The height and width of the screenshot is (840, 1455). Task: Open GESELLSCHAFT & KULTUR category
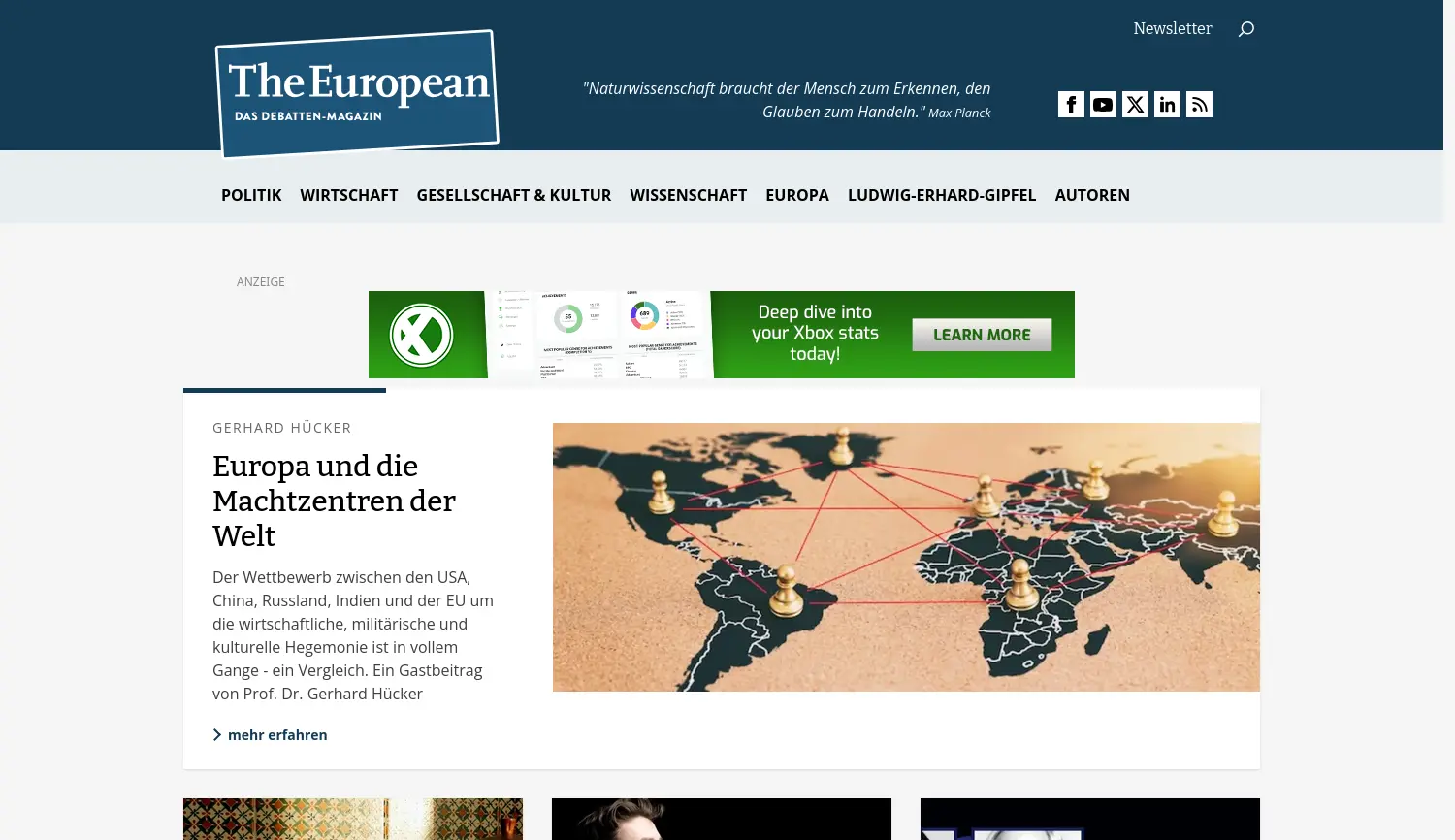point(514,195)
